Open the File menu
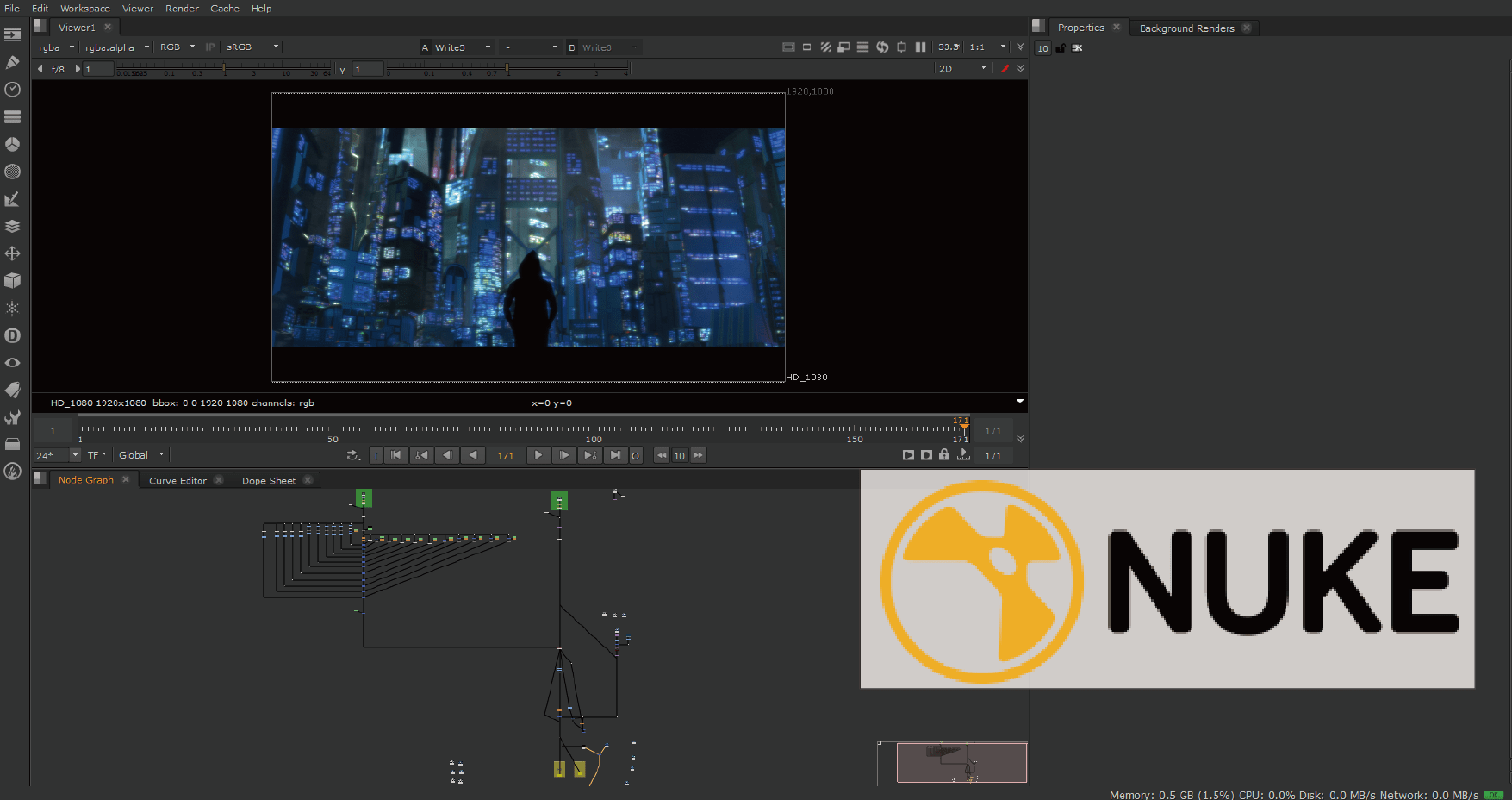Image resolution: width=1512 pixels, height=800 pixels. point(12,8)
